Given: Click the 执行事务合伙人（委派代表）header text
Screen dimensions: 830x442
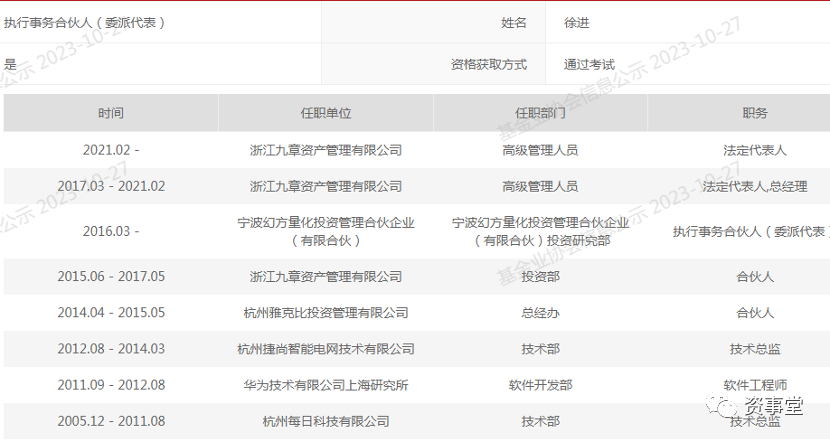Looking at the screenshot, I should pos(85,23).
